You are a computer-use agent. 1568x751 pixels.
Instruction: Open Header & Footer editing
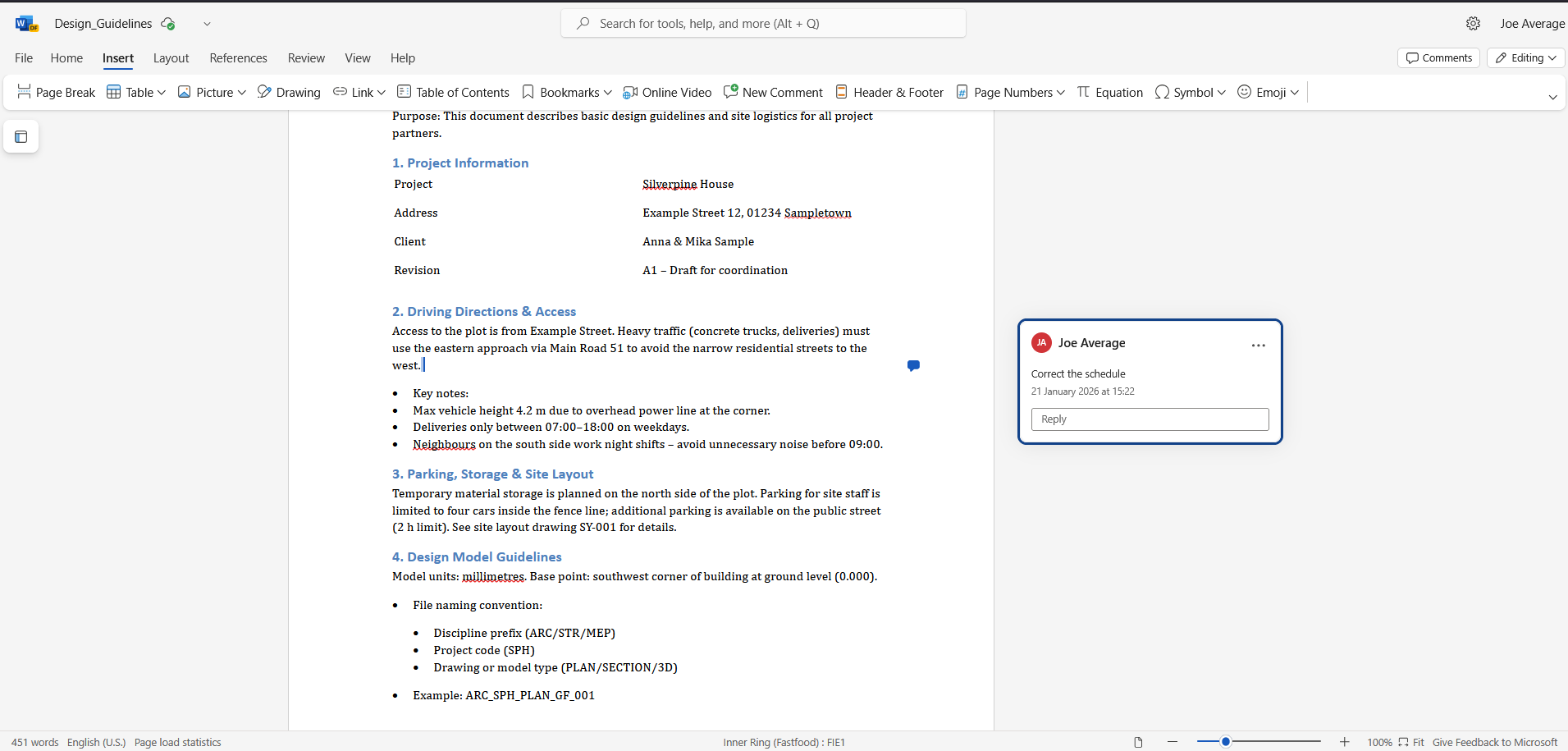coord(889,93)
